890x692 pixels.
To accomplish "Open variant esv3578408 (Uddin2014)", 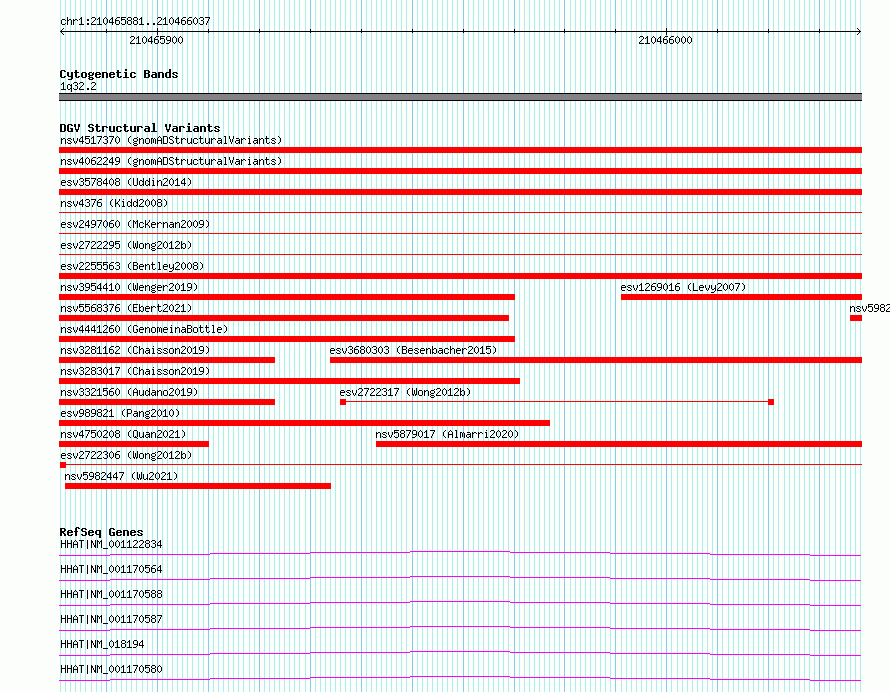I will tap(126, 182).
